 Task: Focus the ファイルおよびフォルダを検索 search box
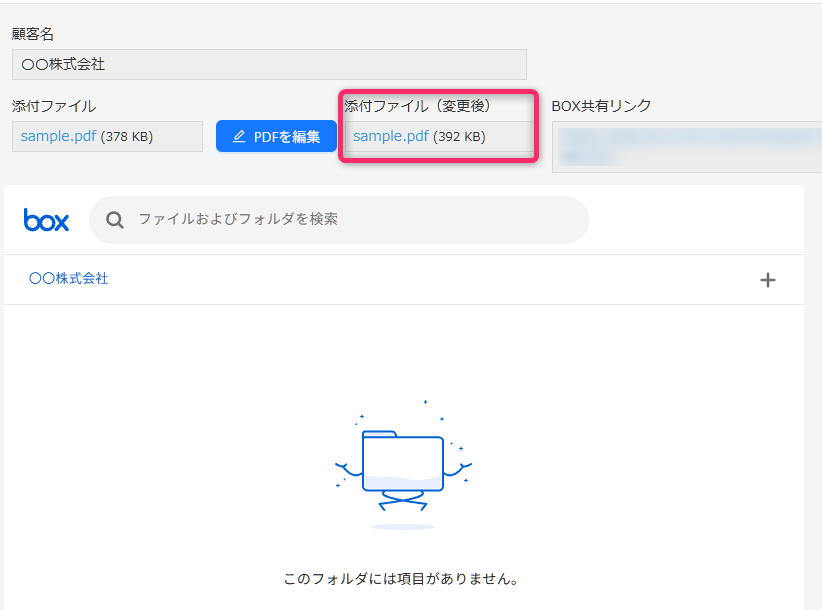point(350,219)
